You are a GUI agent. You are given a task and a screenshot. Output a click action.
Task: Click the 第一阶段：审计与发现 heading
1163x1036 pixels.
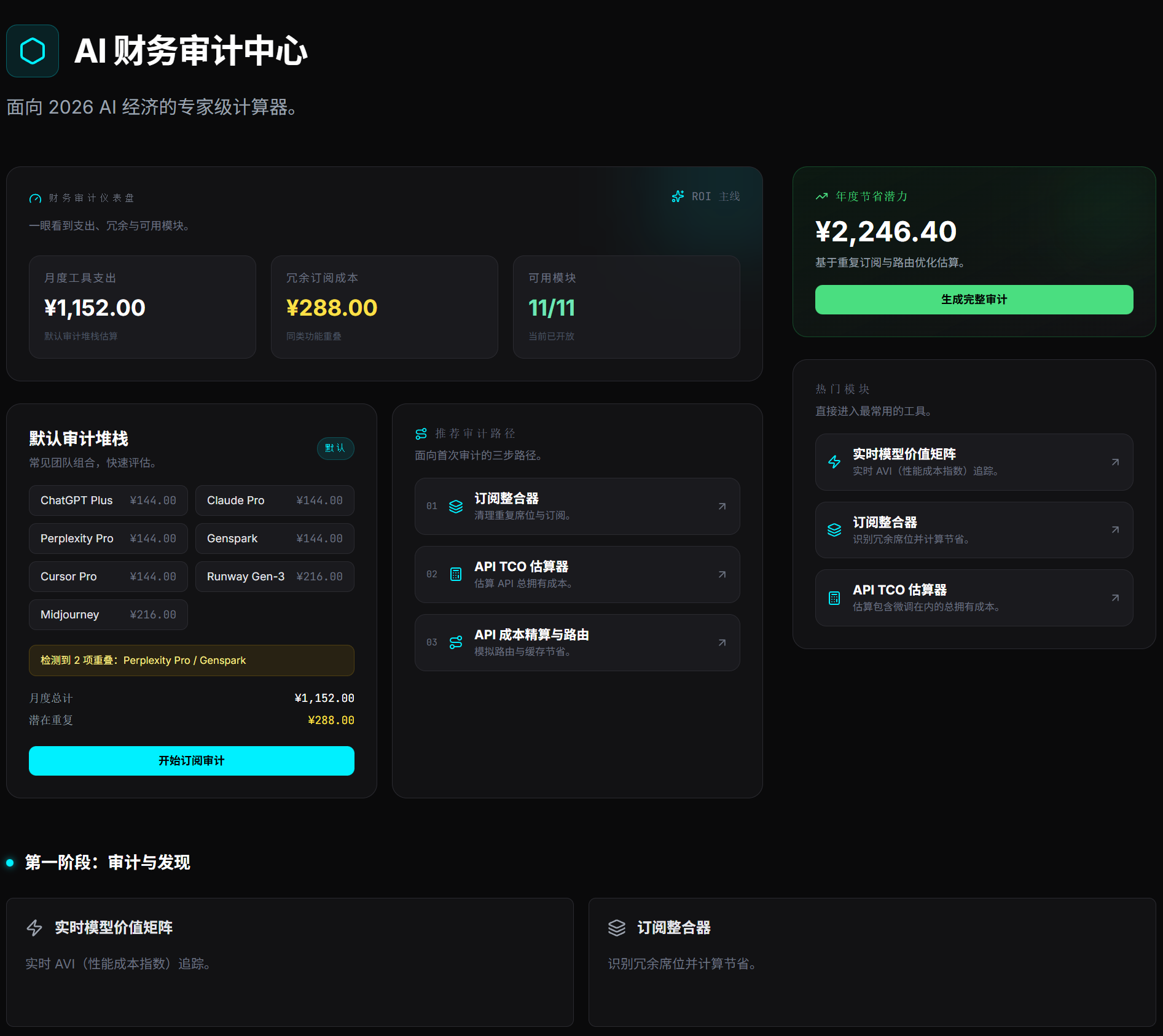[x=108, y=863]
